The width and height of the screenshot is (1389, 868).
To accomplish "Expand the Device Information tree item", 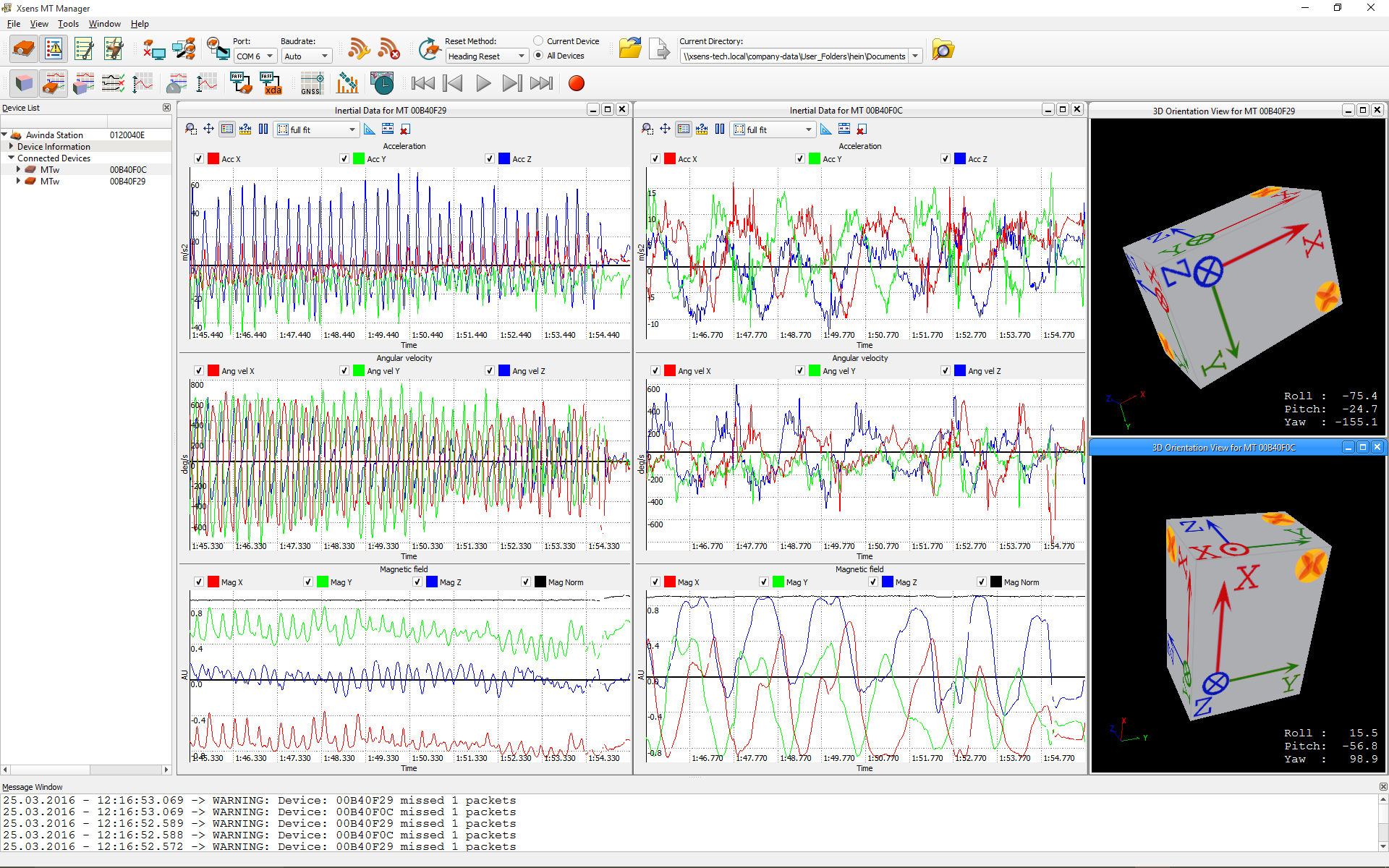I will [12, 146].
